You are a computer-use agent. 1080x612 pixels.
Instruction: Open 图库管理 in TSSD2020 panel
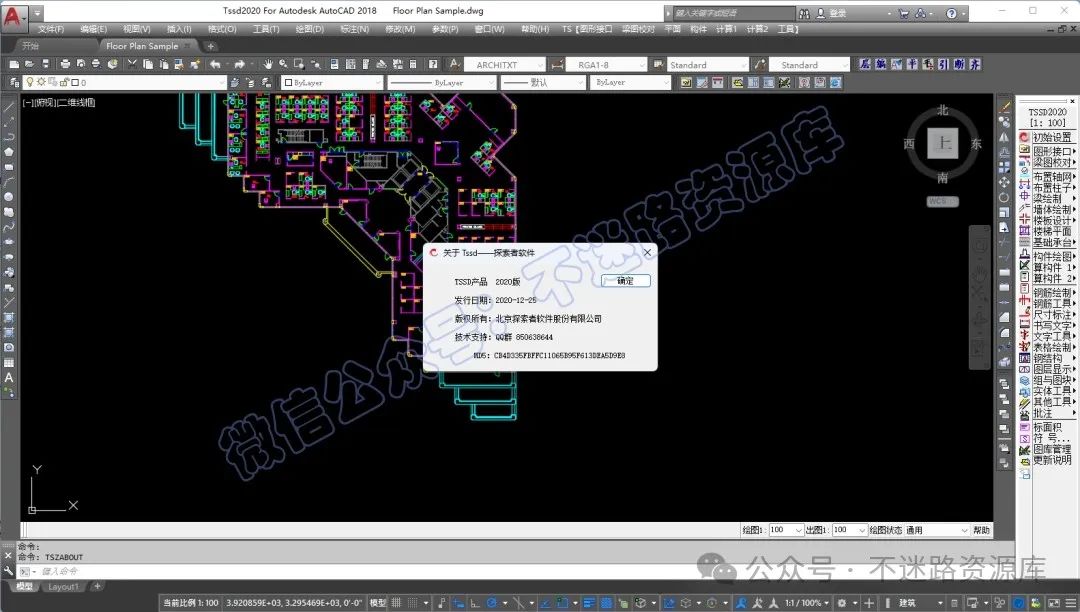click(x=1052, y=449)
